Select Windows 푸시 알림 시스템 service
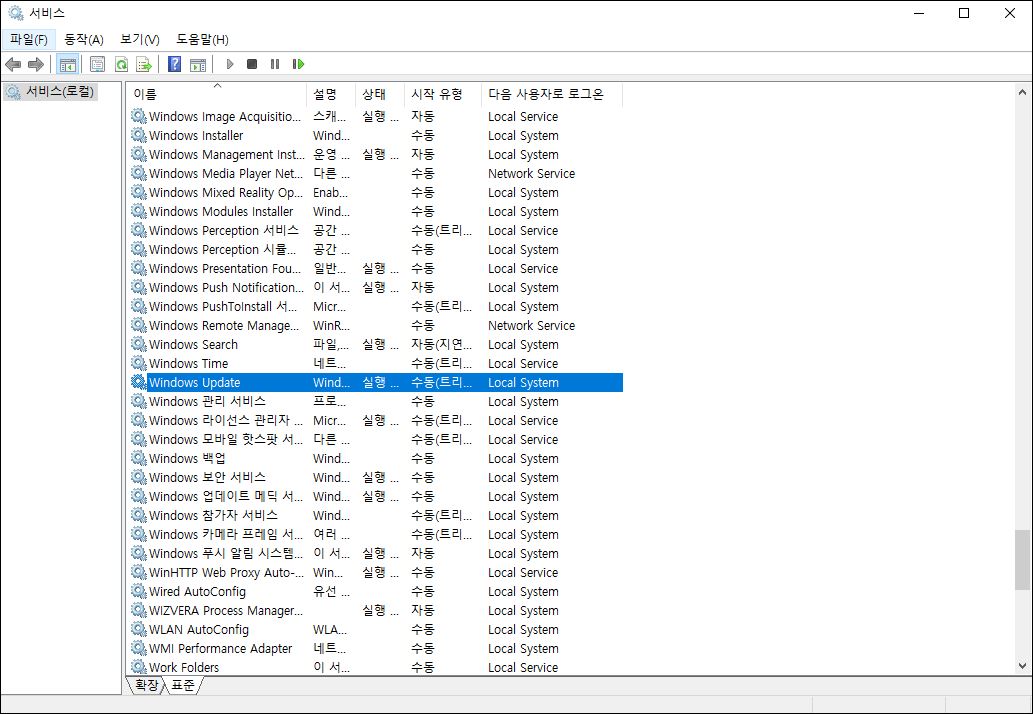The height and width of the screenshot is (714, 1033). coord(376,554)
